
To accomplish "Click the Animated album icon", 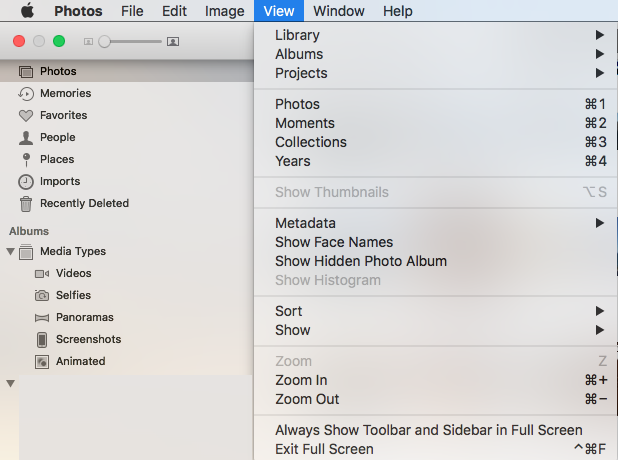I will (x=42, y=361).
